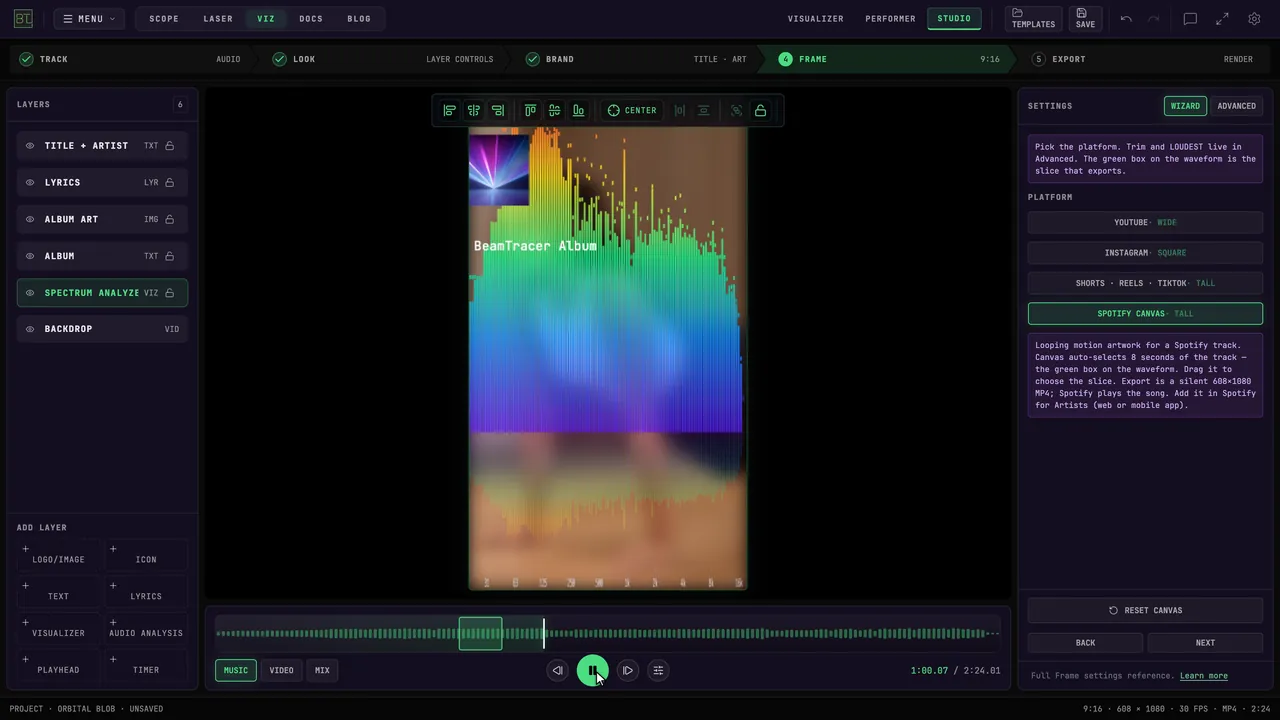Screen dimensions: 1280x720
Task: Toggle Album Art layer visibility
Action: click(30, 219)
